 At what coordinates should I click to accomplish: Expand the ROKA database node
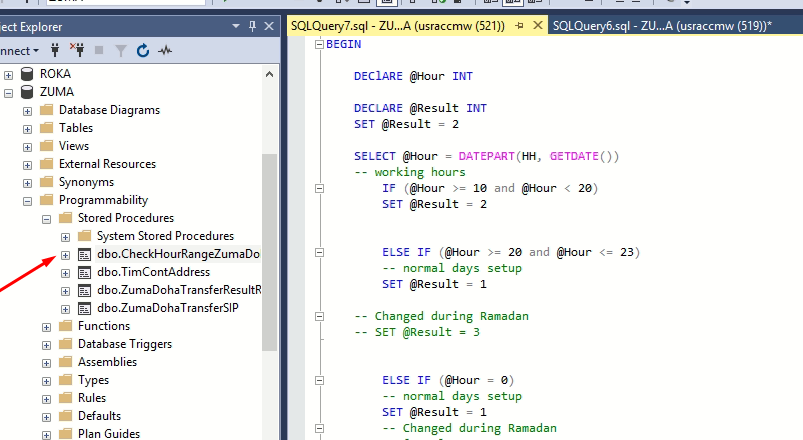pyautogui.click(x=9, y=74)
